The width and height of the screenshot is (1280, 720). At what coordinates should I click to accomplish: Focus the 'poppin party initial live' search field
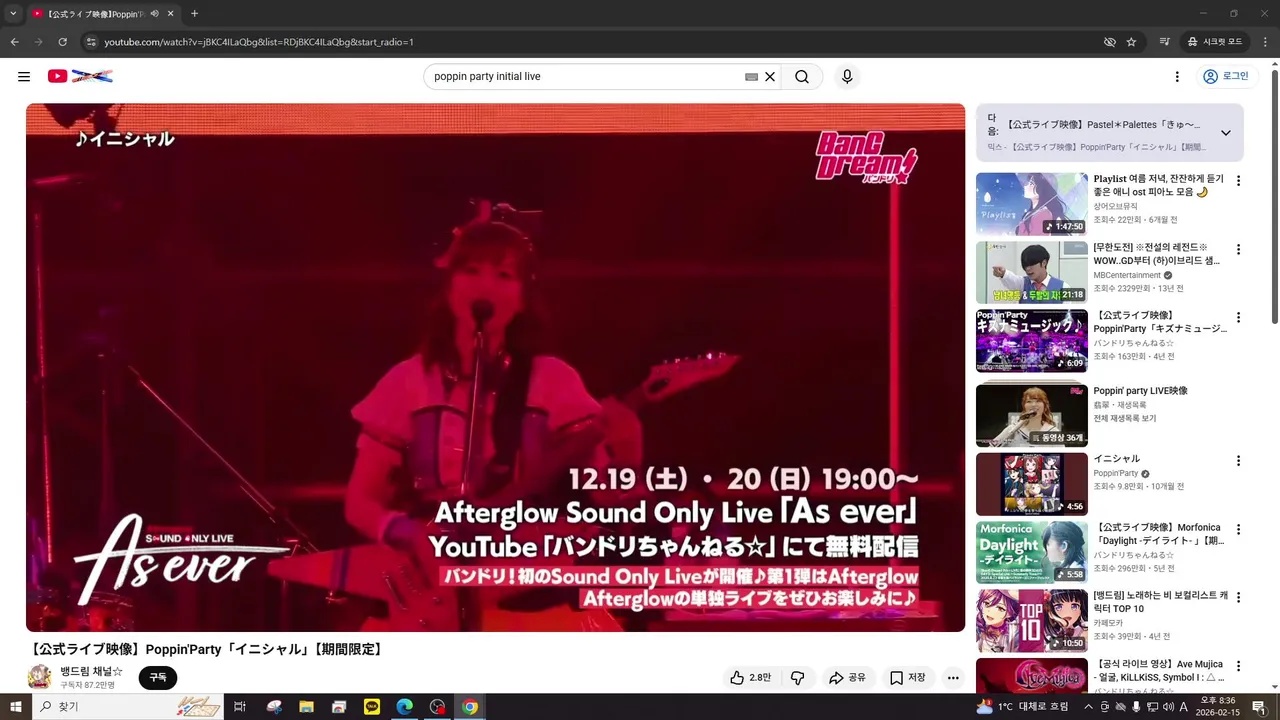point(585,77)
